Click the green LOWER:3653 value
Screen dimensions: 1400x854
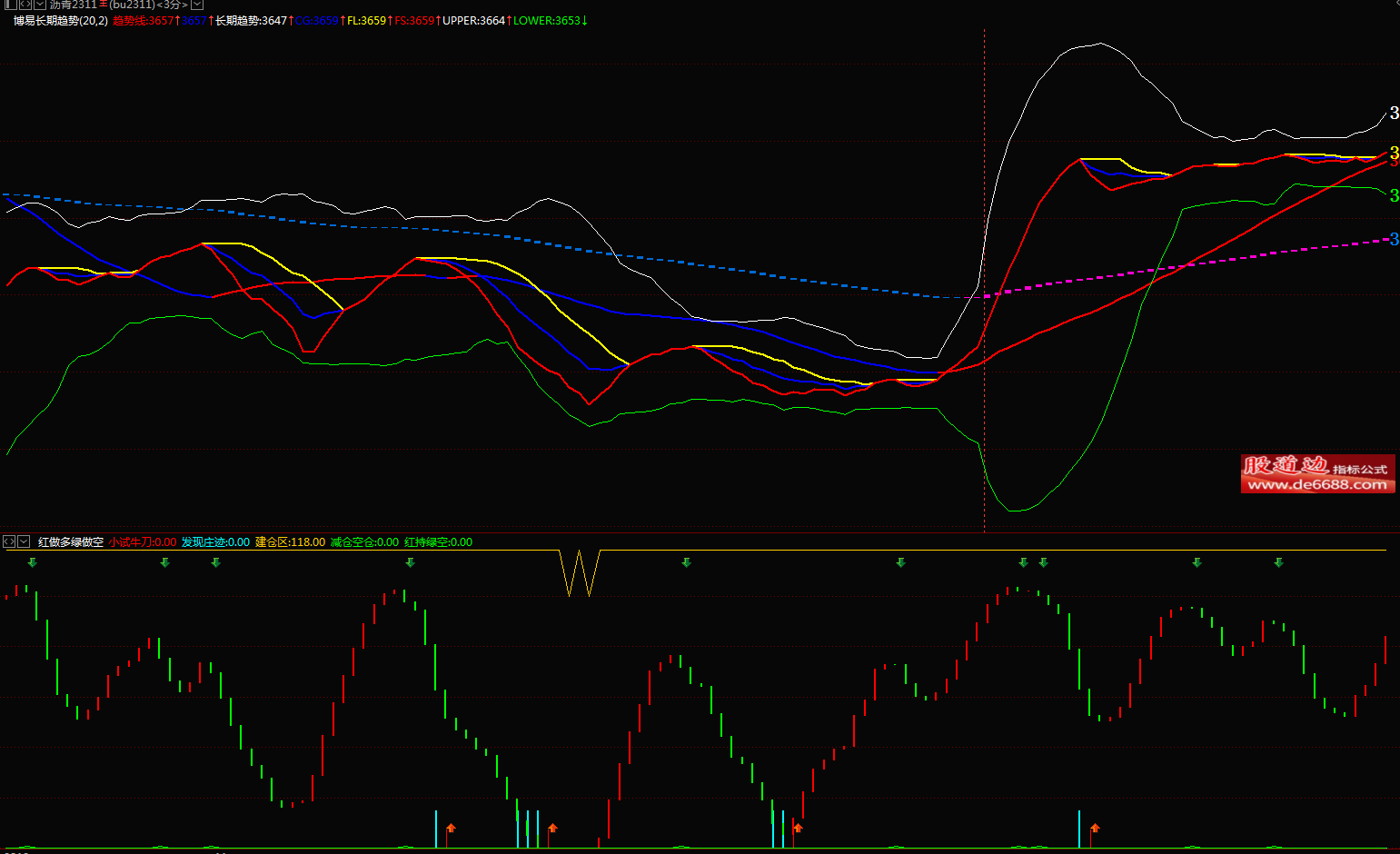(x=546, y=20)
